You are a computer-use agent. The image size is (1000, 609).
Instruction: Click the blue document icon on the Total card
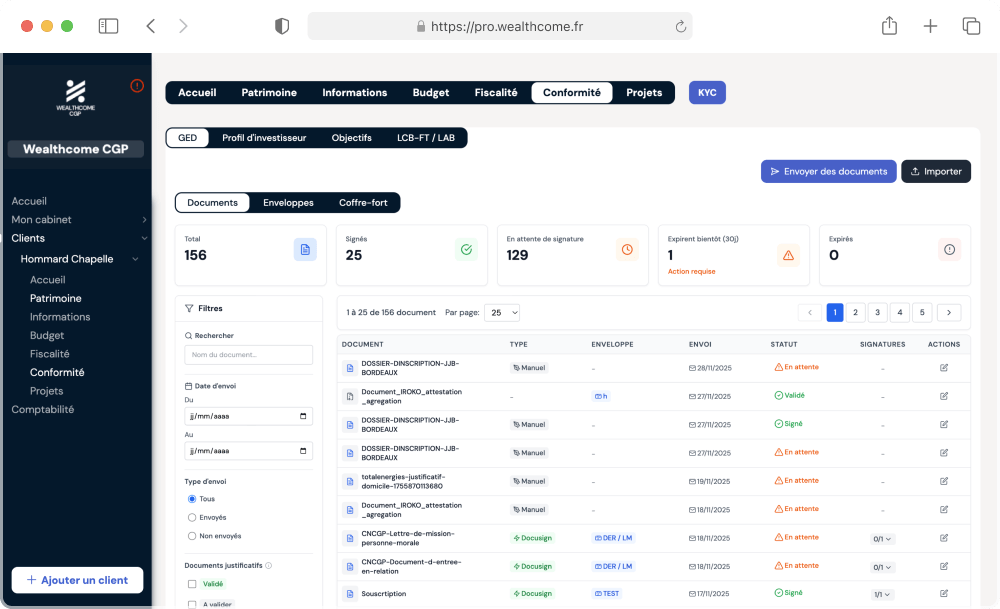[x=304, y=249]
